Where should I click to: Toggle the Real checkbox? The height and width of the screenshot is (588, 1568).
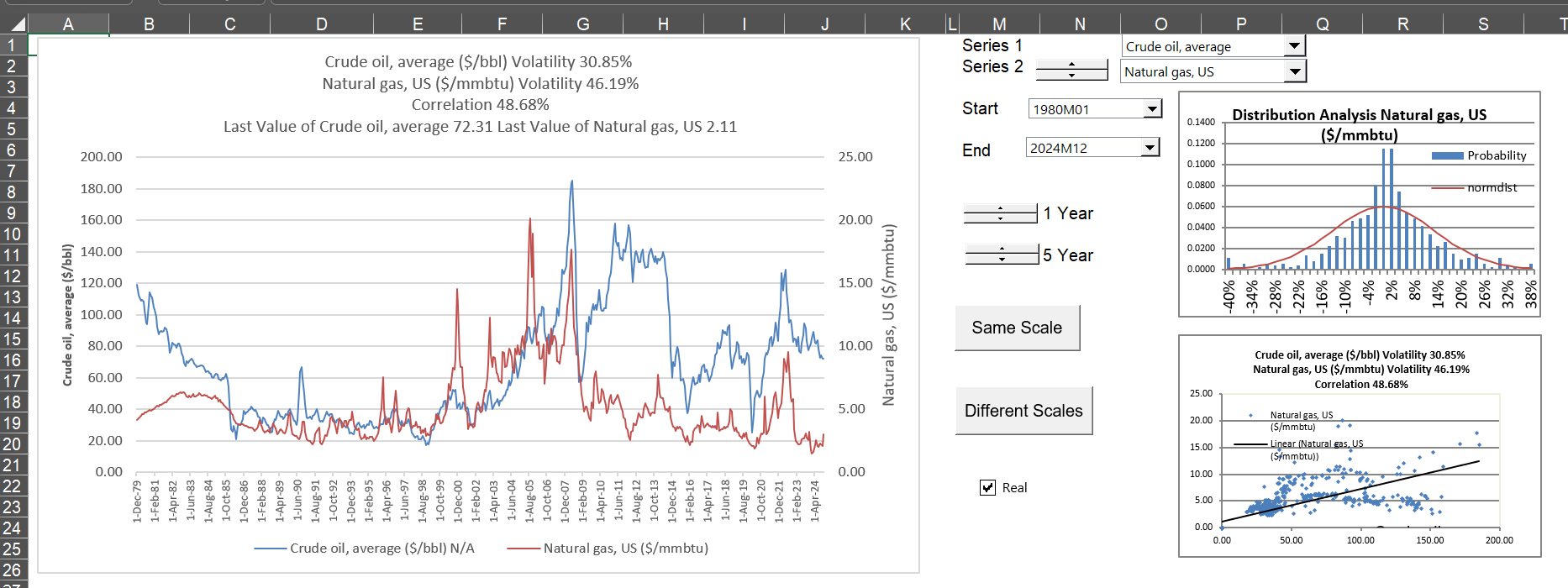coord(988,488)
